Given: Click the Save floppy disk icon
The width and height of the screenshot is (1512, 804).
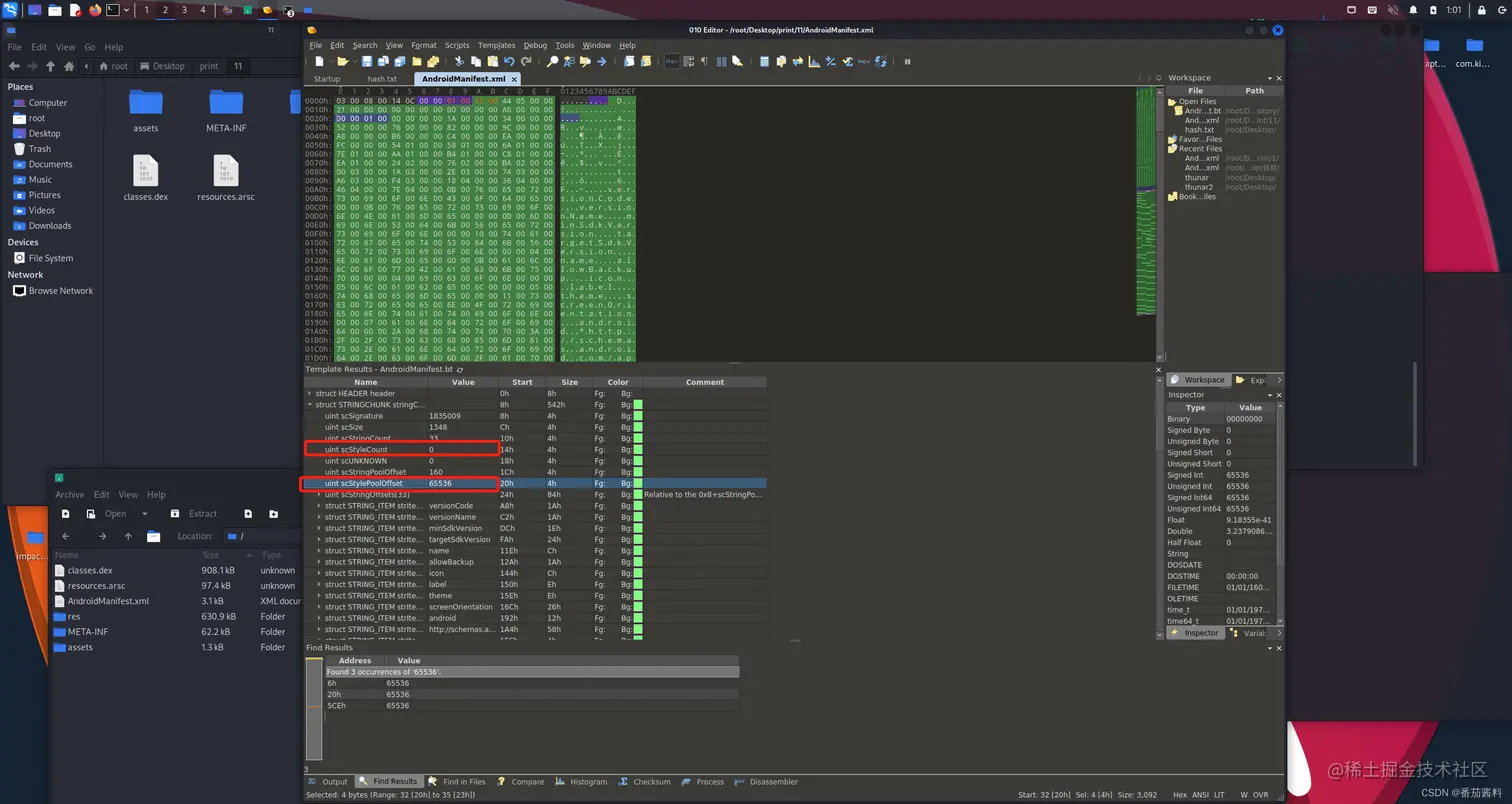Looking at the screenshot, I should (x=367, y=61).
